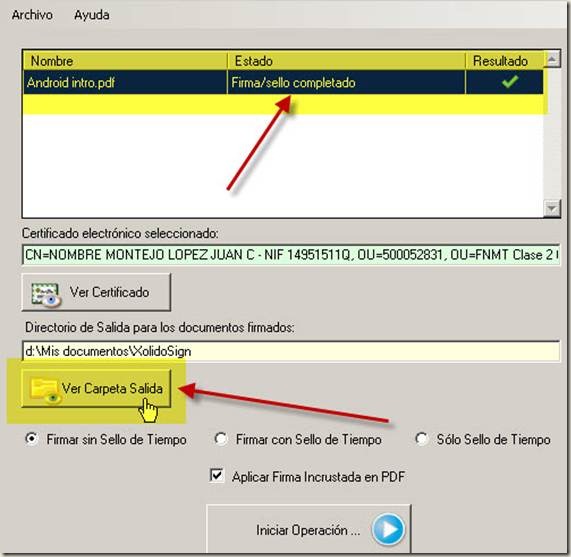Click the file list scroll up arrow

pyautogui.click(x=552, y=60)
